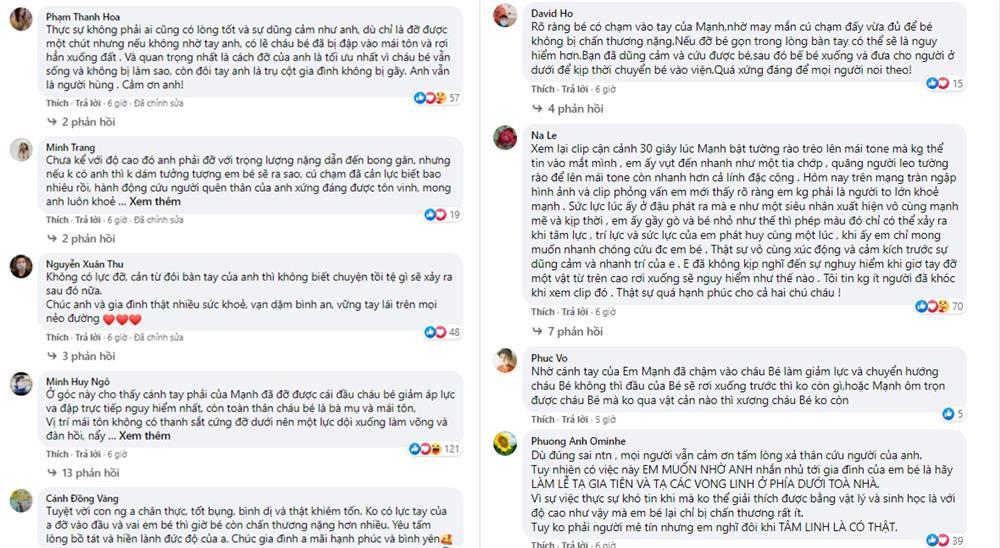Show 4 phản hồi under David Ho
The height and width of the screenshot is (548, 1000).
point(572,108)
